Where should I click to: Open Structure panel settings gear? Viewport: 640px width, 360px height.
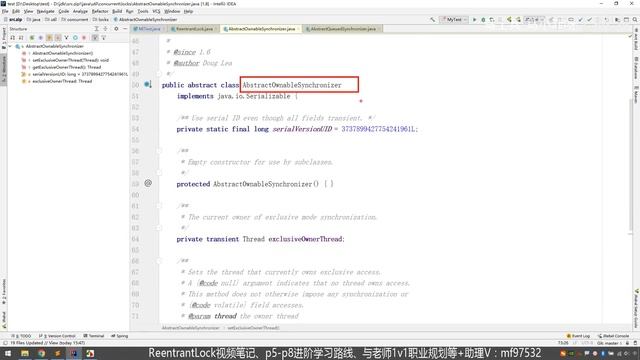tap(116, 29)
